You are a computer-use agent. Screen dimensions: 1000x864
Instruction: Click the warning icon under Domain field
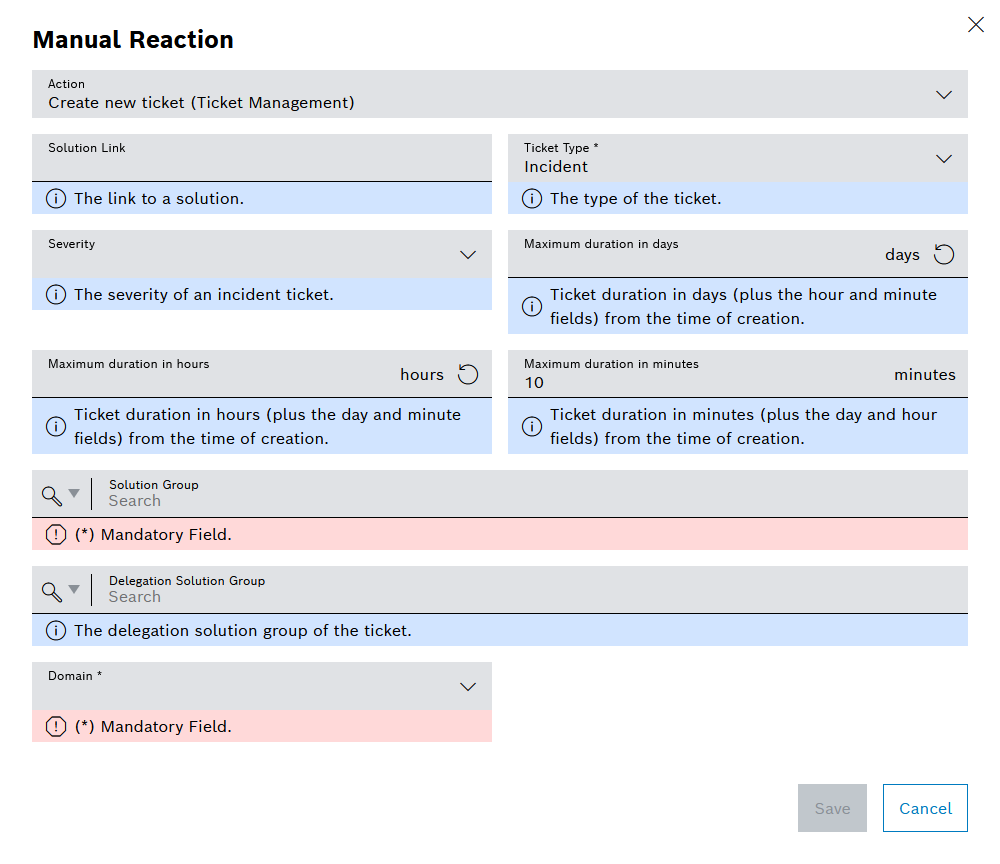click(56, 726)
